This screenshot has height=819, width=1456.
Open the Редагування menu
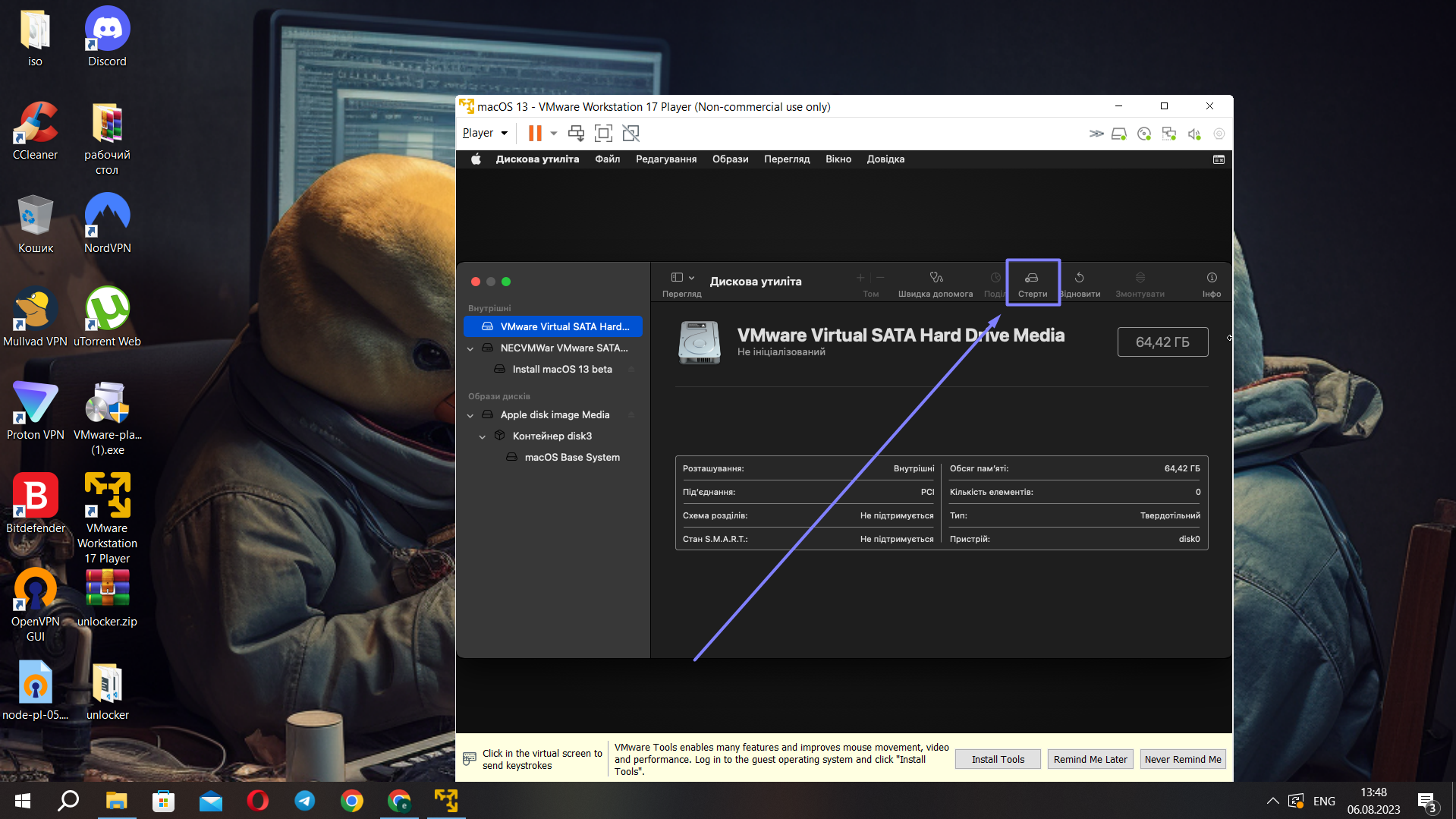coord(666,159)
